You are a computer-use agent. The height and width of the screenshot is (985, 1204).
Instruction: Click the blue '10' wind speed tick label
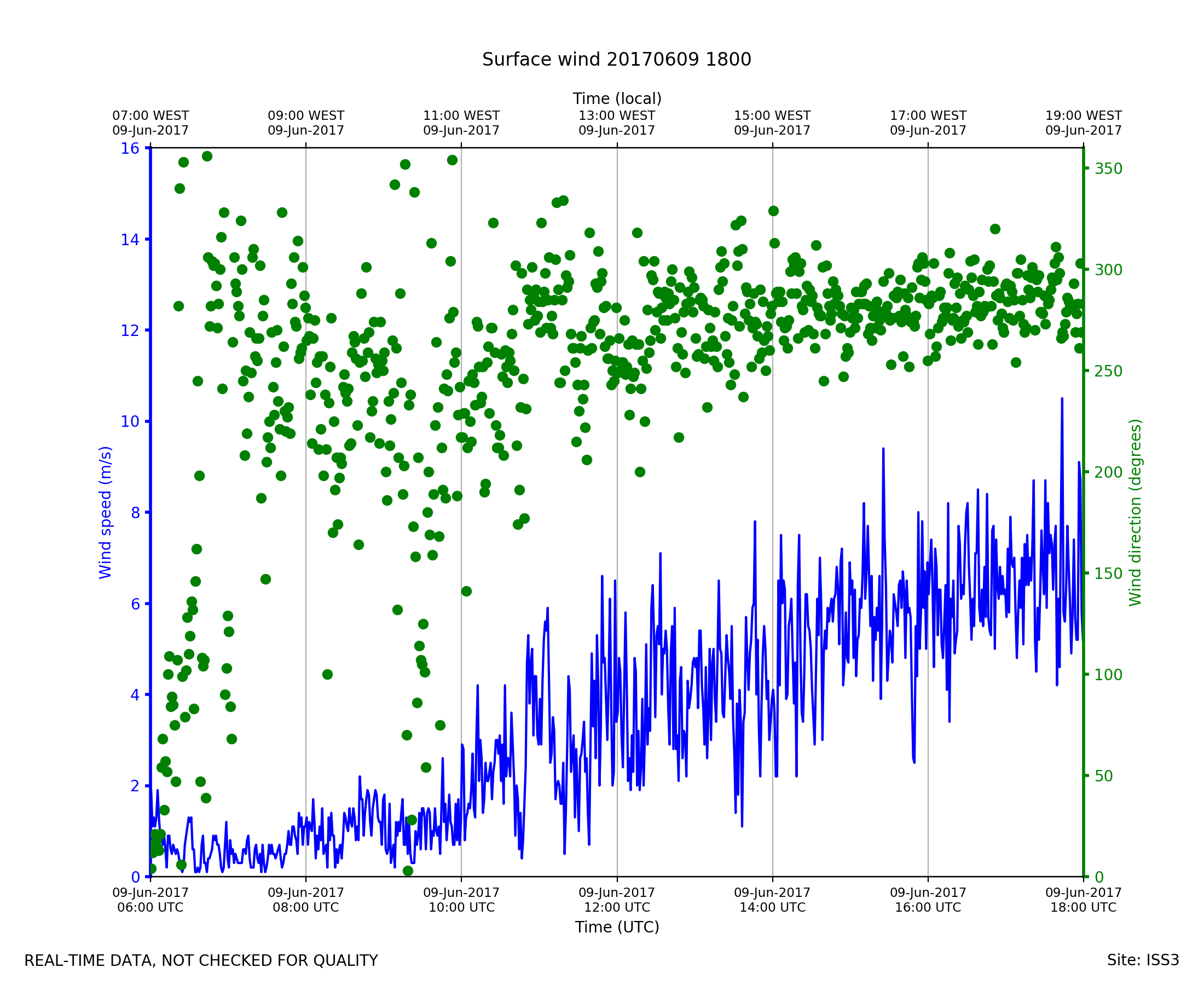[x=129, y=421]
